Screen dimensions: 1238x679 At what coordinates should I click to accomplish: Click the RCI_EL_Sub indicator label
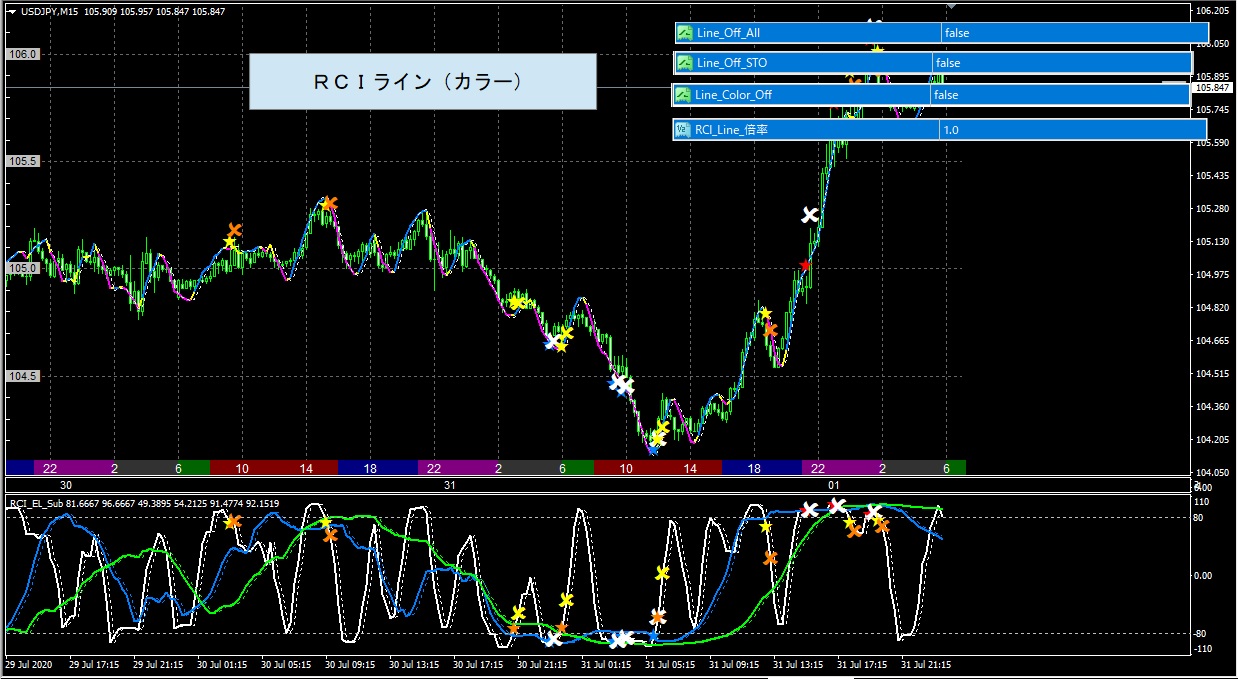click(38, 503)
